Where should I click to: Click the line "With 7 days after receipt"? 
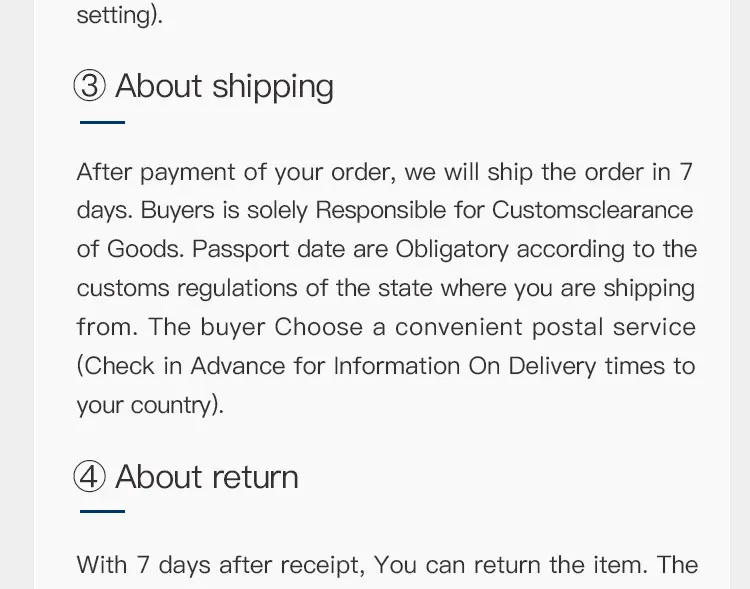point(221,565)
